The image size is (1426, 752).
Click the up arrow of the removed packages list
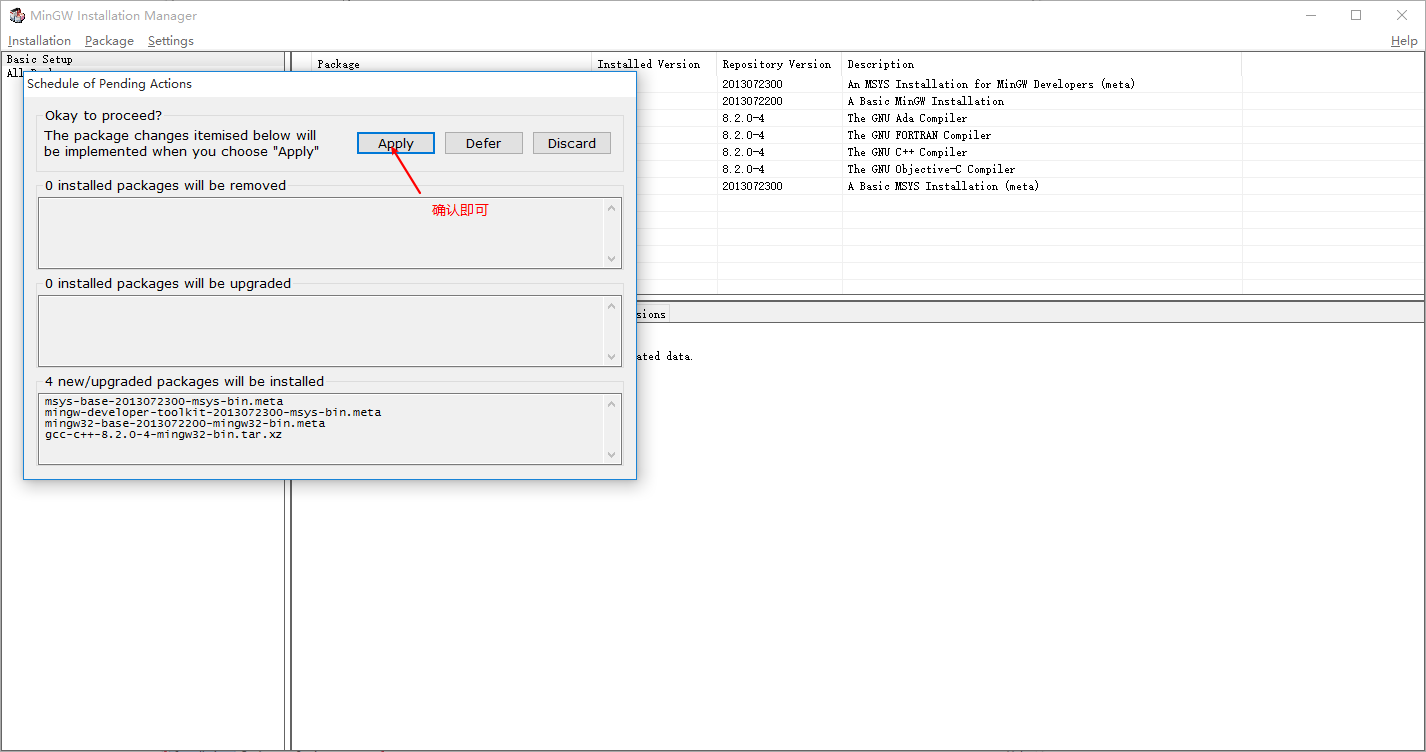click(612, 208)
